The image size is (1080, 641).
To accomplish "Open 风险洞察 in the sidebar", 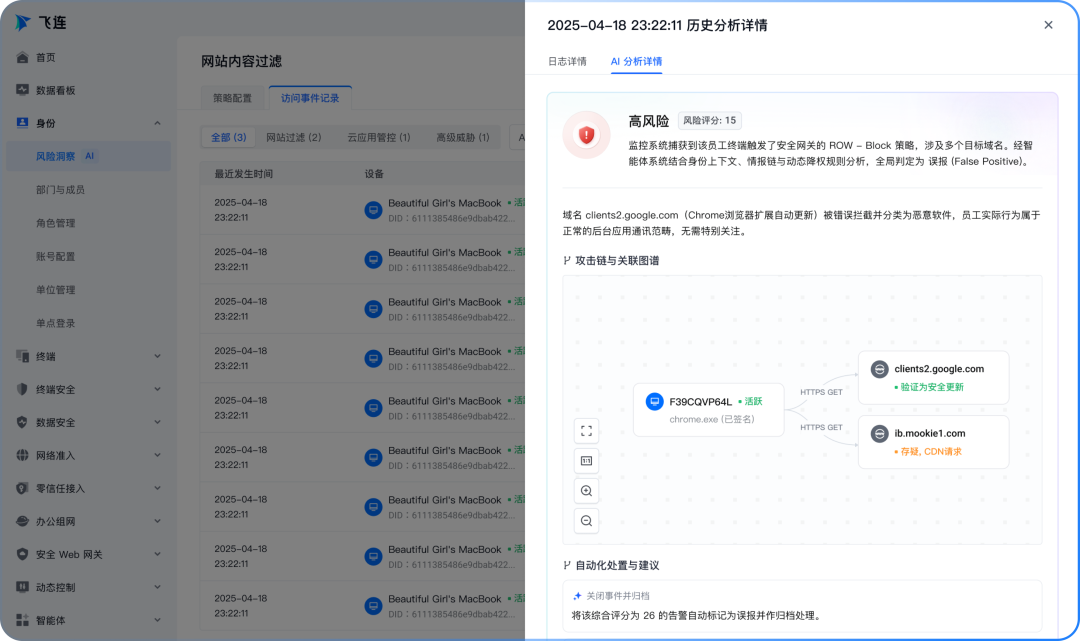I will point(88,156).
